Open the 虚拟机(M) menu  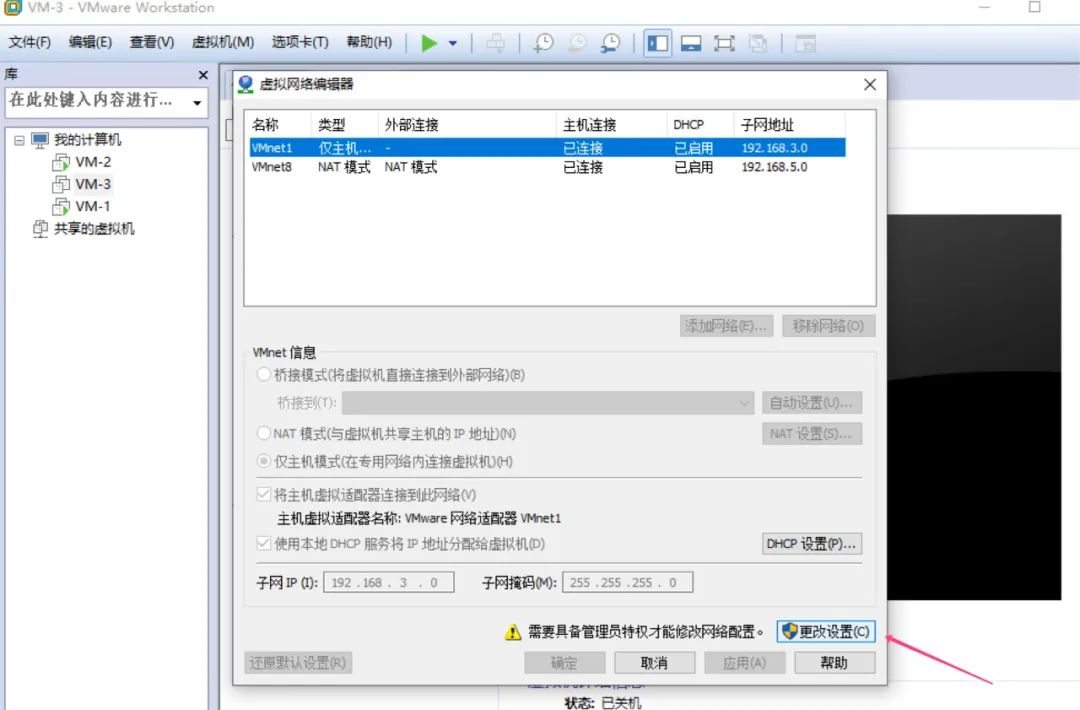[222, 42]
